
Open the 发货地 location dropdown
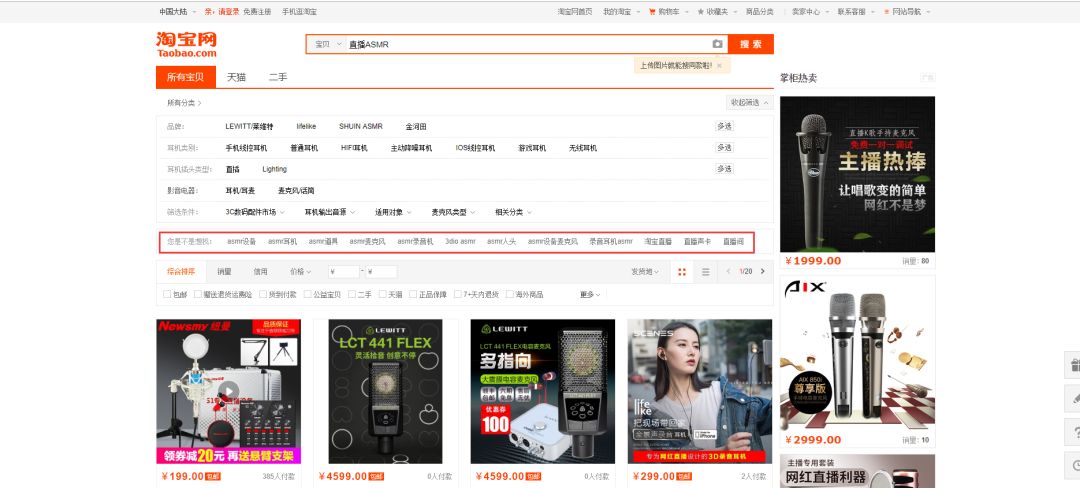pos(645,272)
